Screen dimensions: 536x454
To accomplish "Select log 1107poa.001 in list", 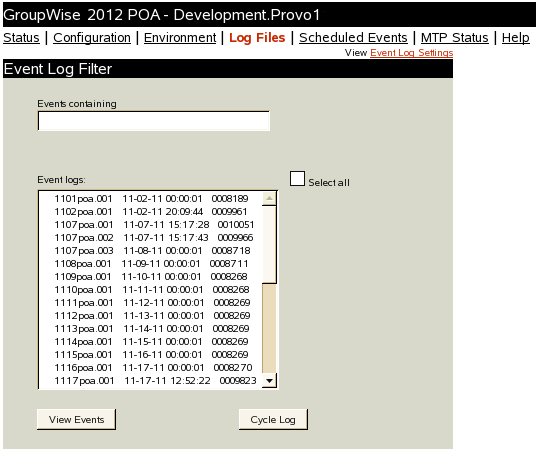I will (x=150, y=225).
